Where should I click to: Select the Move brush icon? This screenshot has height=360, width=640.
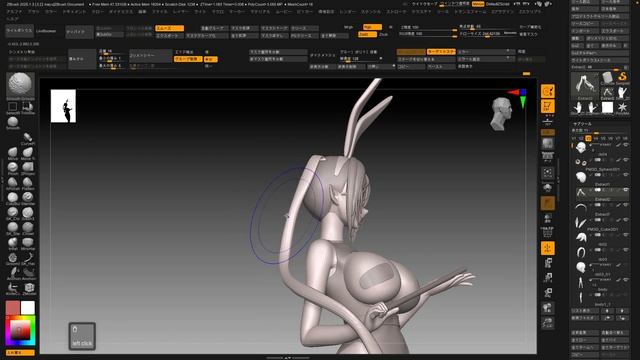click(13, 152)
